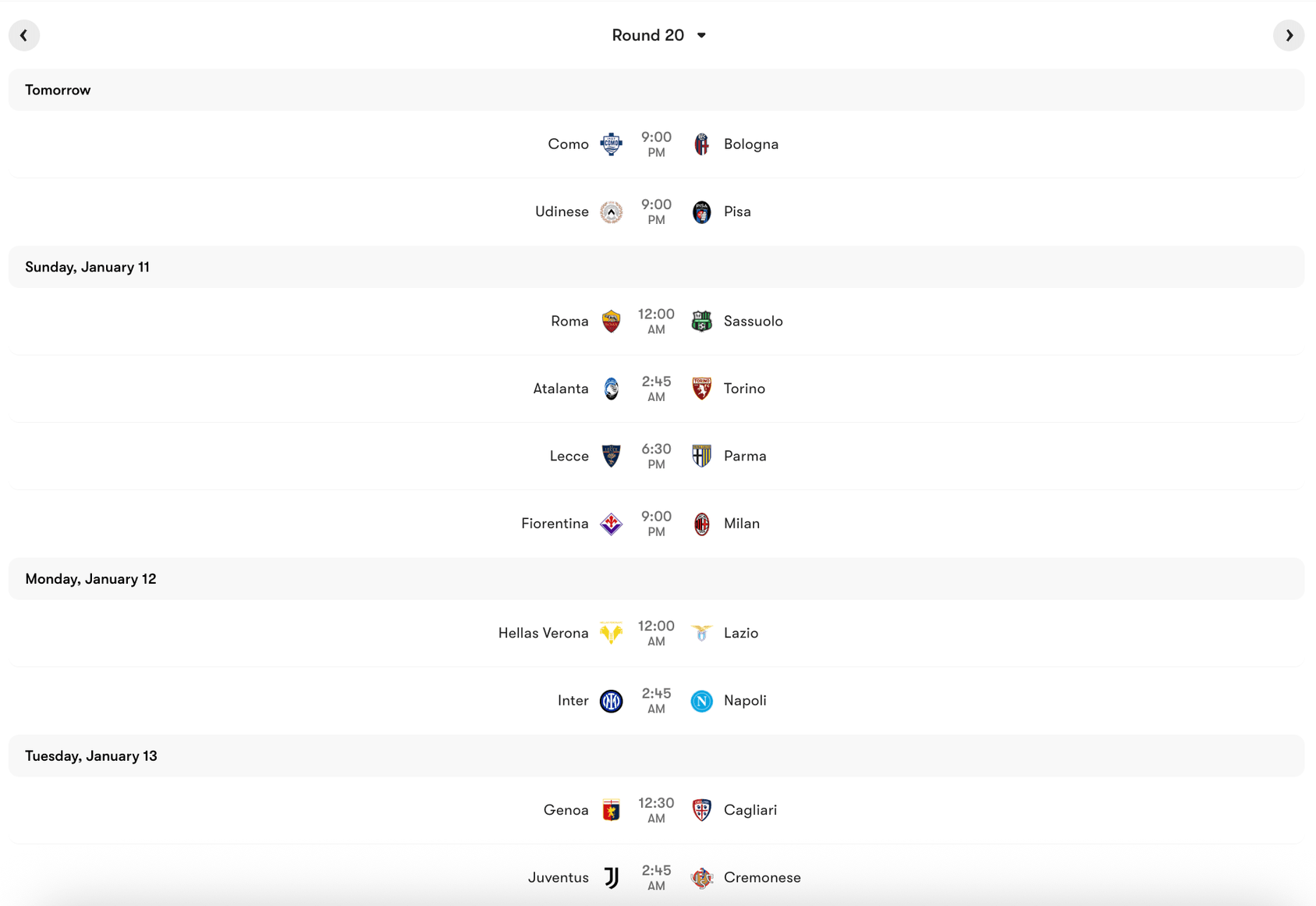The image size is (1316, 906).
Task: Click the Udinese club crest
Action: click(612, 211)
